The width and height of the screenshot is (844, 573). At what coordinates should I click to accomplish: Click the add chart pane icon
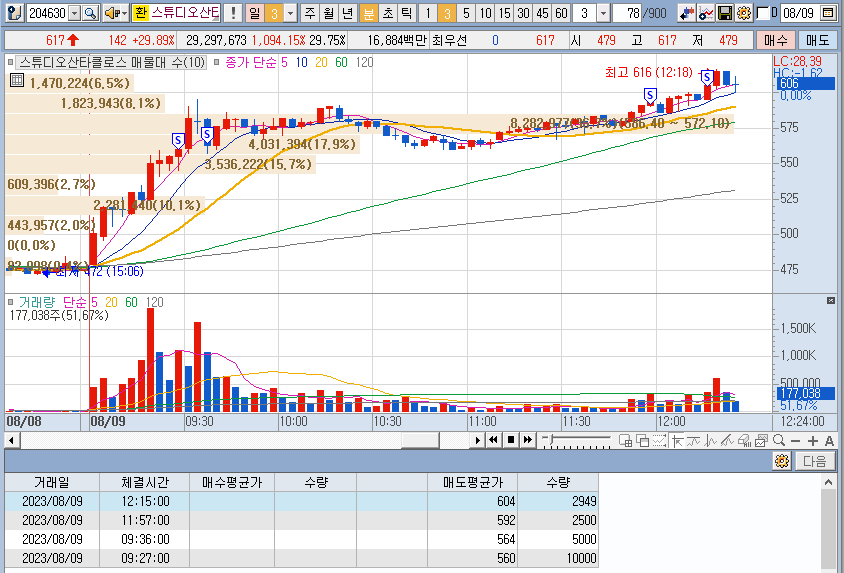[x=625, y=441]
